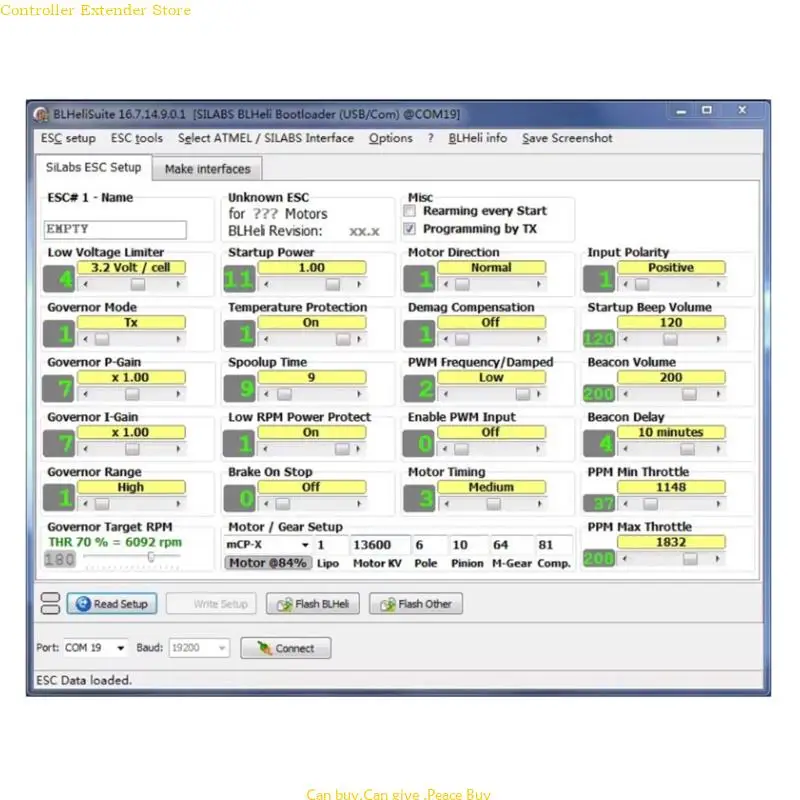This screenshot has height=800, width=800.
Task: Click the Flash BLHeli button
Action: pyautogui.click(x=312, y=604)
